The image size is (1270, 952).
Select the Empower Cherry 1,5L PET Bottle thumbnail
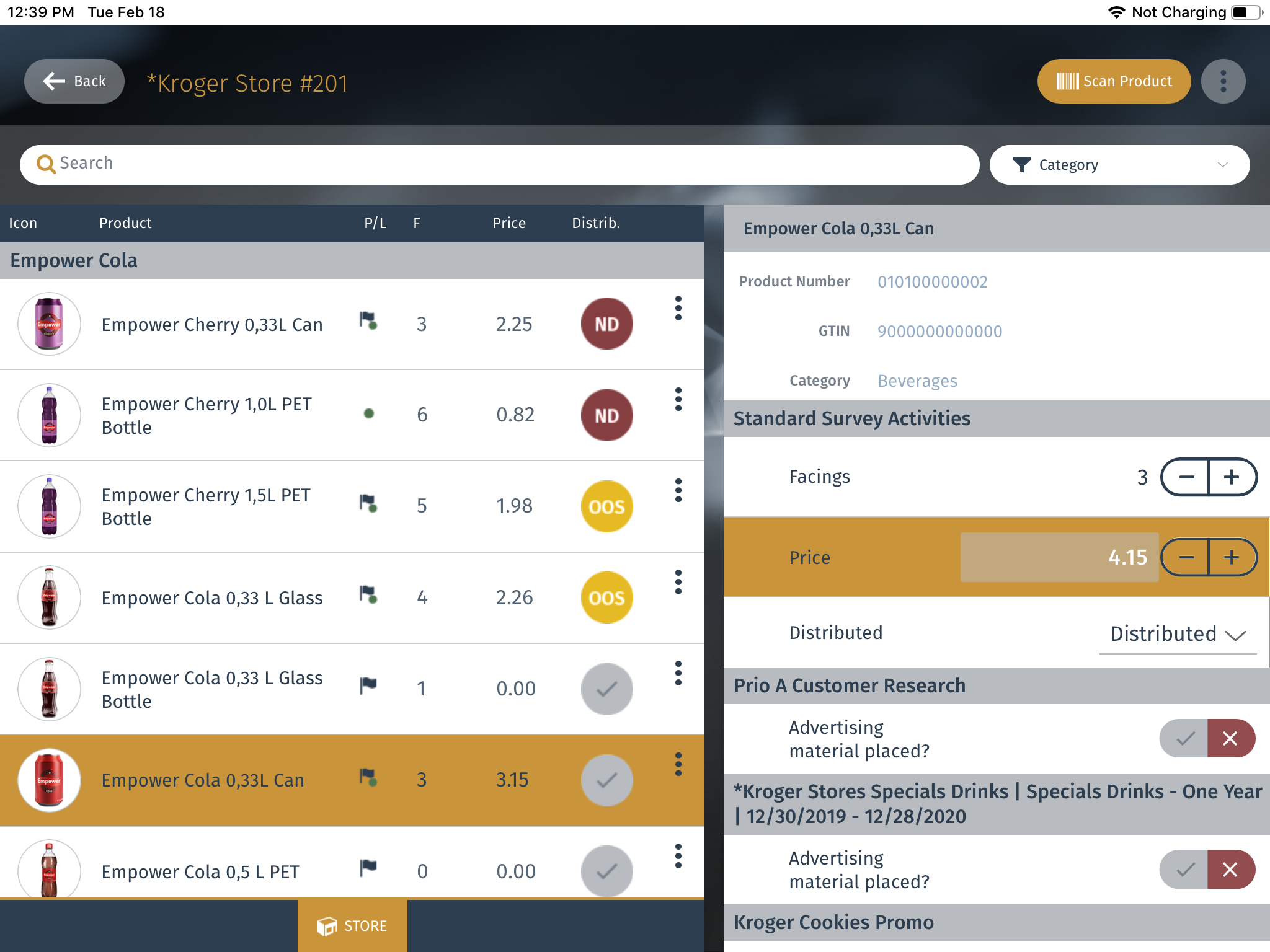point(49,506)
